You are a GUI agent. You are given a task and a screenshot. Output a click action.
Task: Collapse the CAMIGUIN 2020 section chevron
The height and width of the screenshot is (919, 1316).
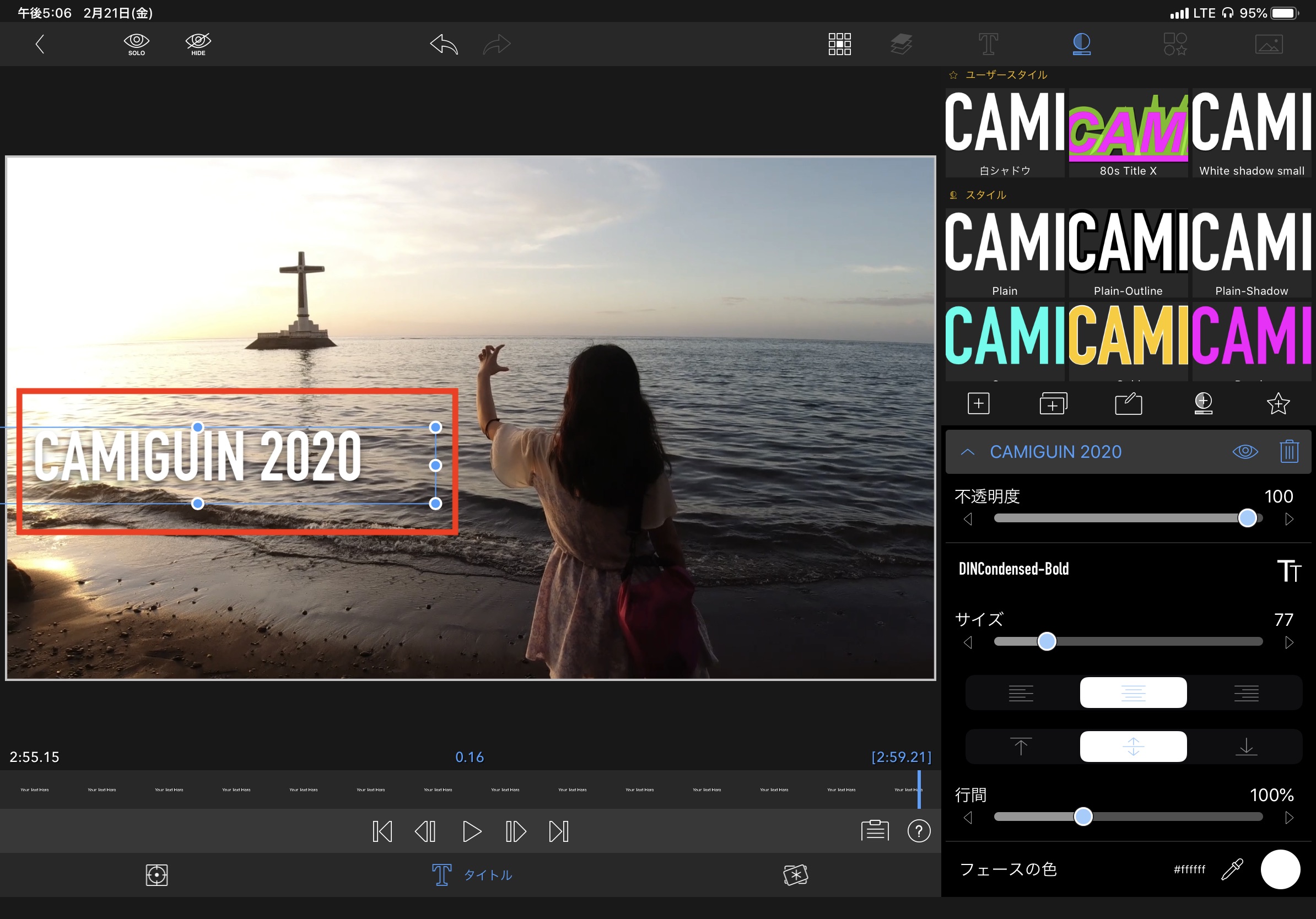click(968, 451)
